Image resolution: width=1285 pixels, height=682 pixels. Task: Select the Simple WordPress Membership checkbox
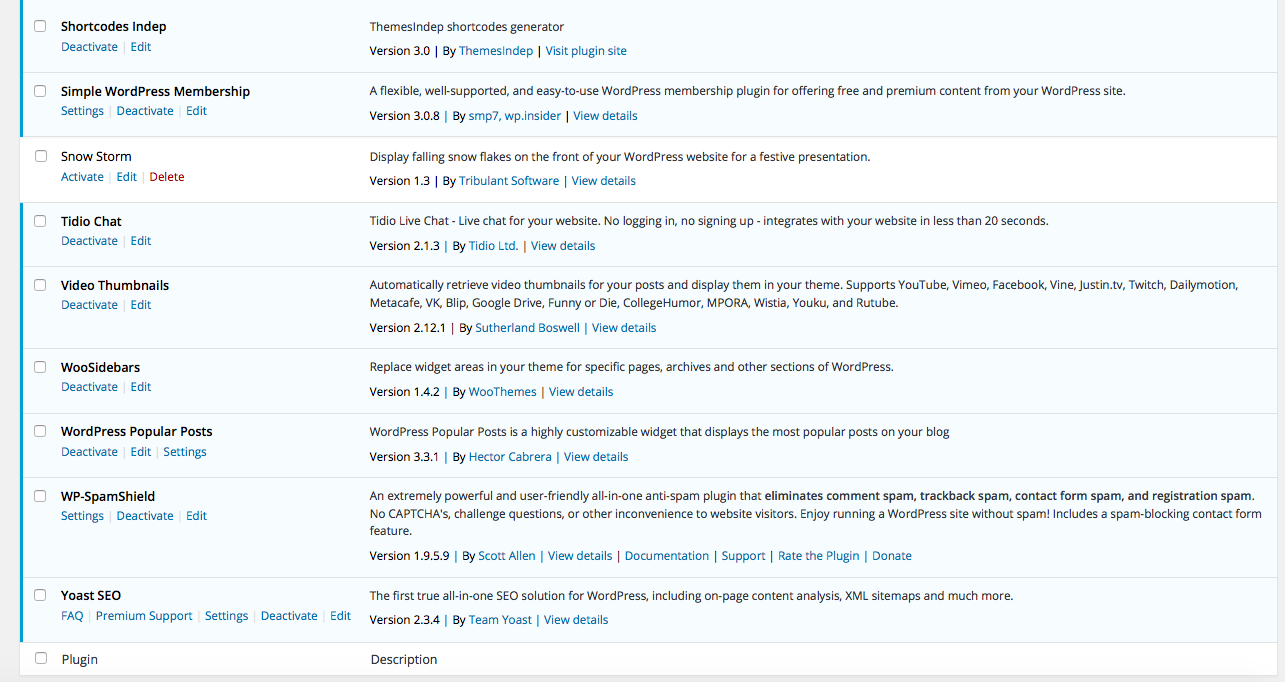point(41,91)
